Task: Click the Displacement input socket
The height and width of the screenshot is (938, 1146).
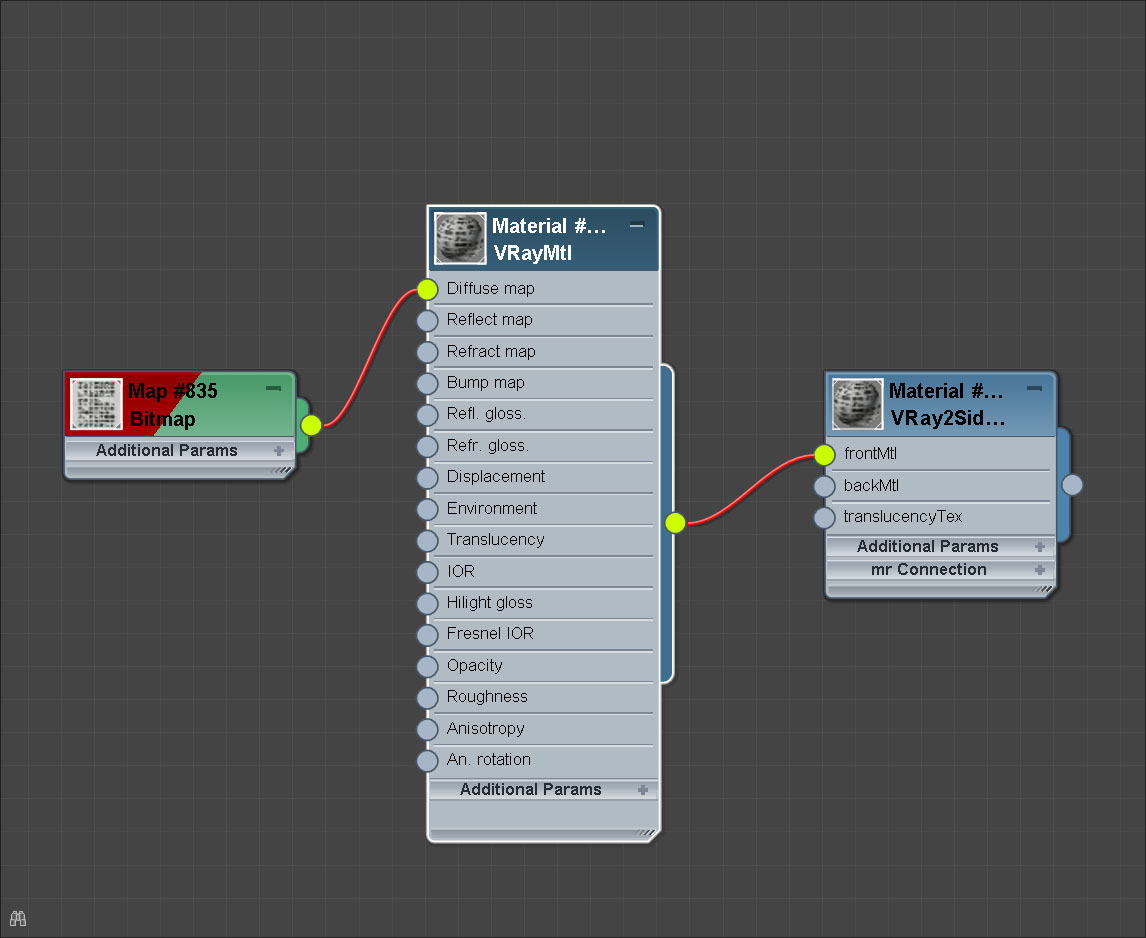Action: pos(428,477)
